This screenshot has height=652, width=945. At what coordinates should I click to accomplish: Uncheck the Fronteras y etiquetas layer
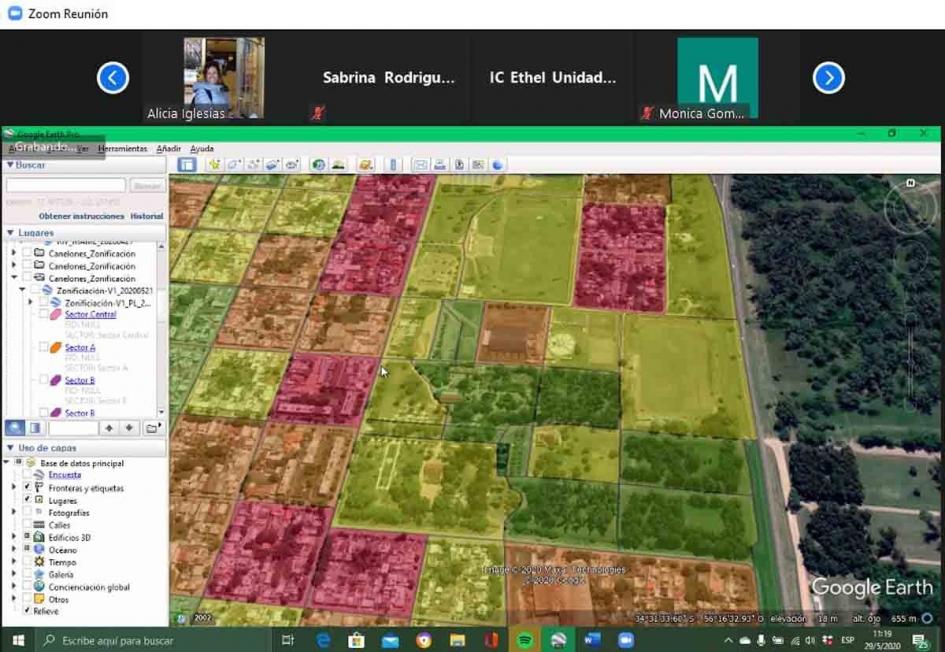pos(27,487)
